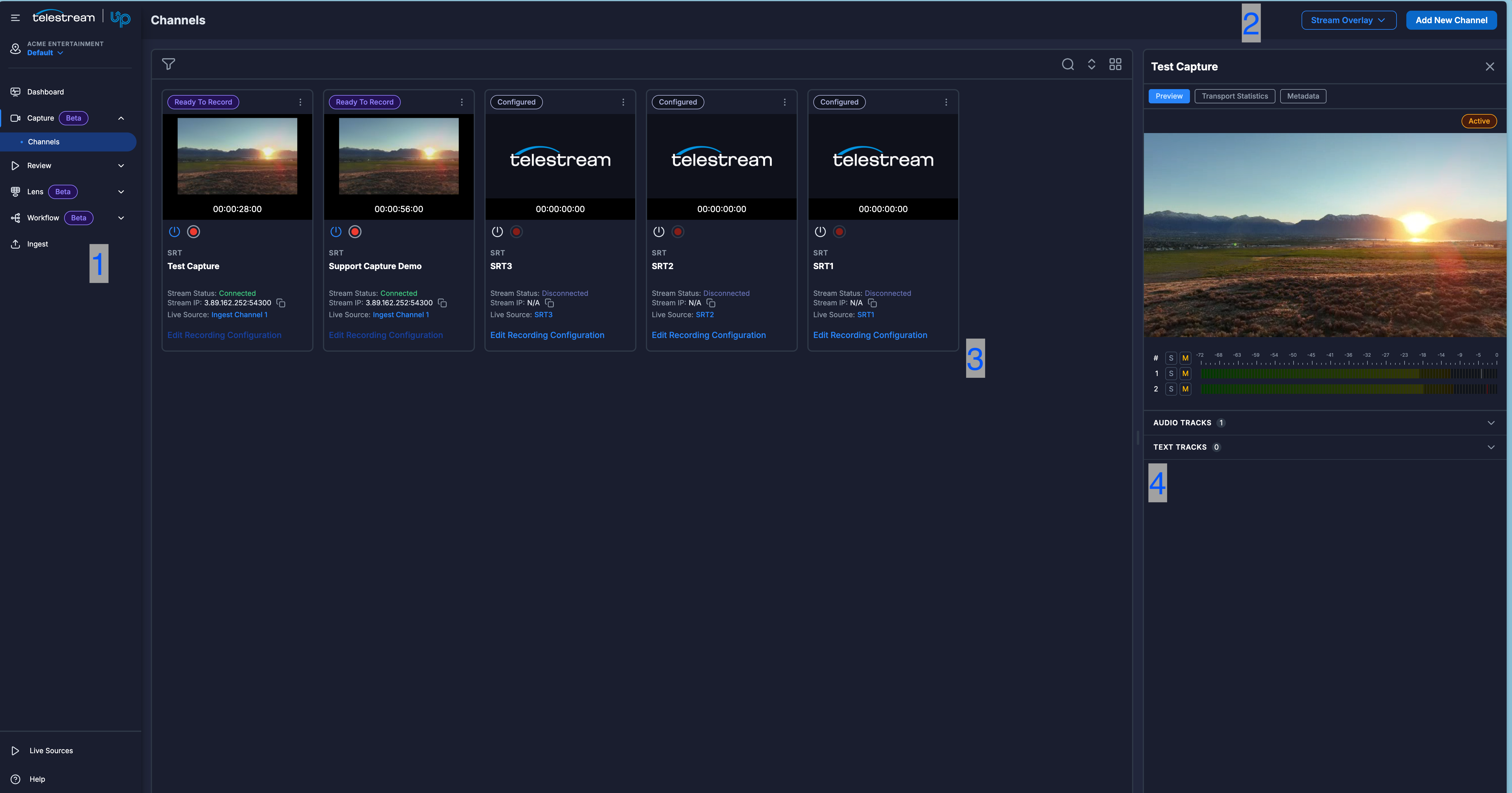Viewport: 1512px width, 793px height.
Task: Open the channel filter funnel icon
Action: click(x=169, y=64)
